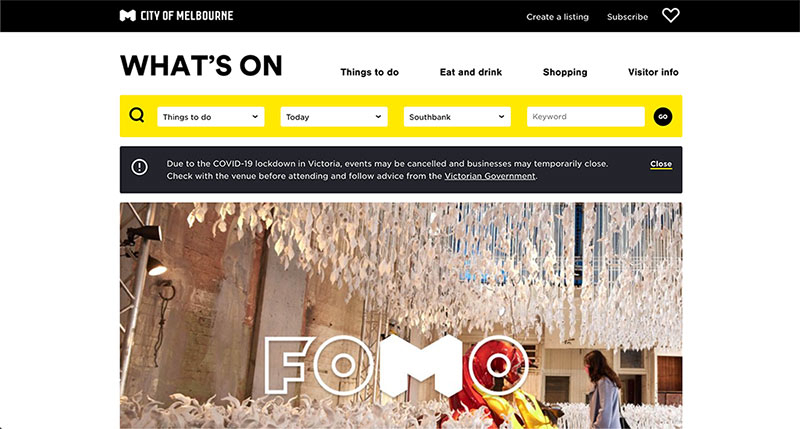This screenshot has height=429, width=800.
Task: Click in the Keyword search field
Action: 586,117
